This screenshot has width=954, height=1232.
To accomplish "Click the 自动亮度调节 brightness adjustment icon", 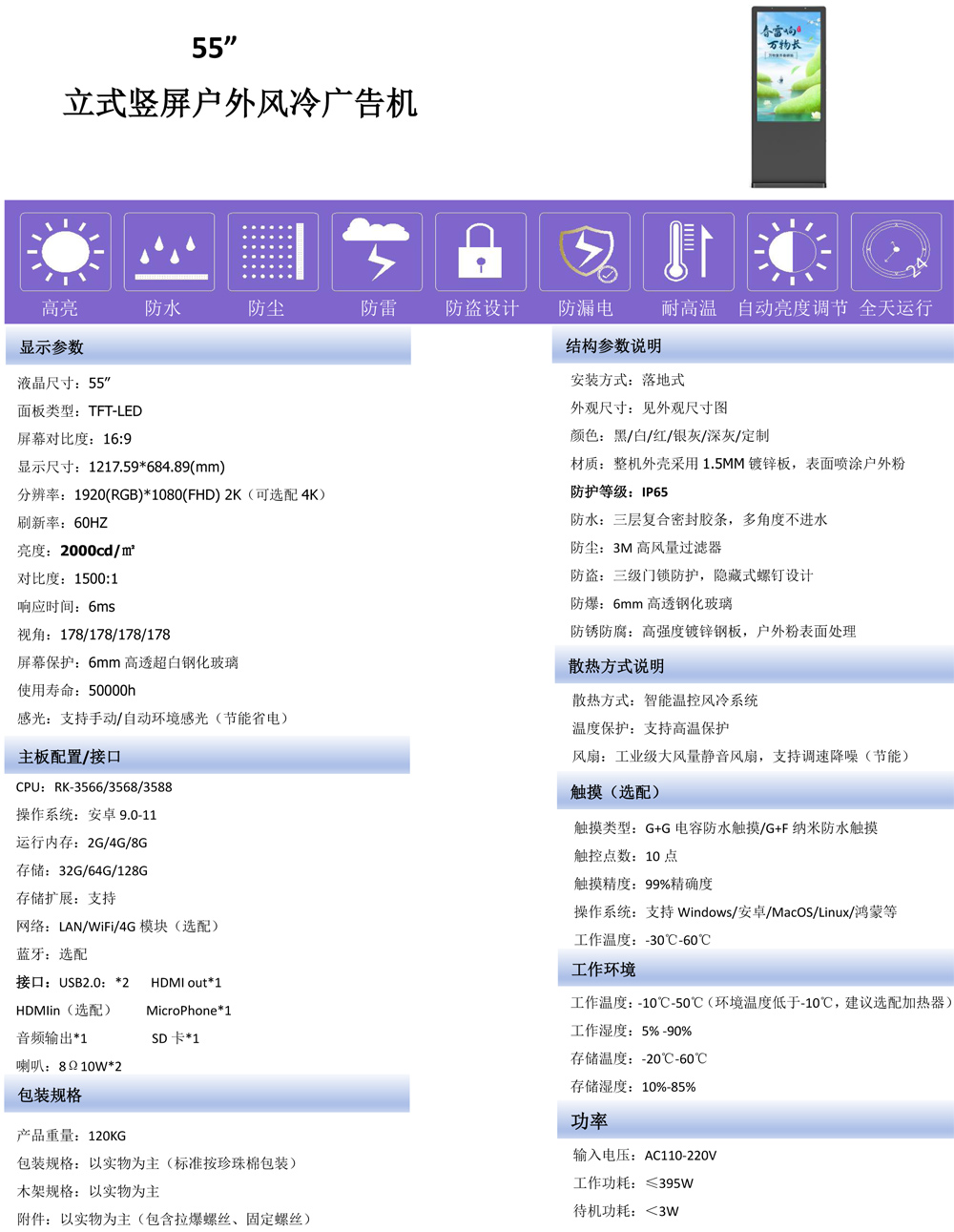I will tap(791, 250).
